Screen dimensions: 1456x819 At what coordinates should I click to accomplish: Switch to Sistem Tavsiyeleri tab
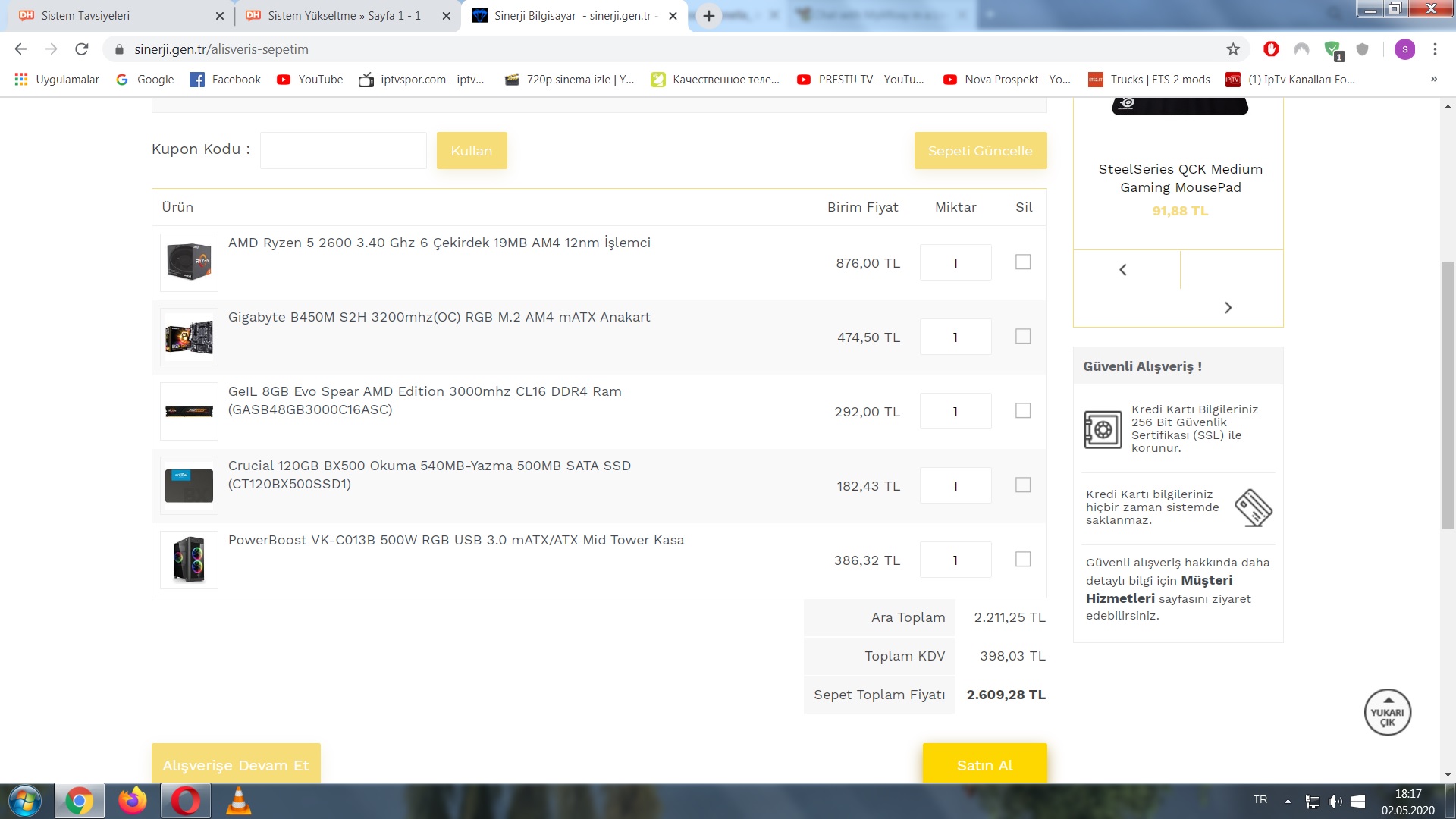(85, 16)
